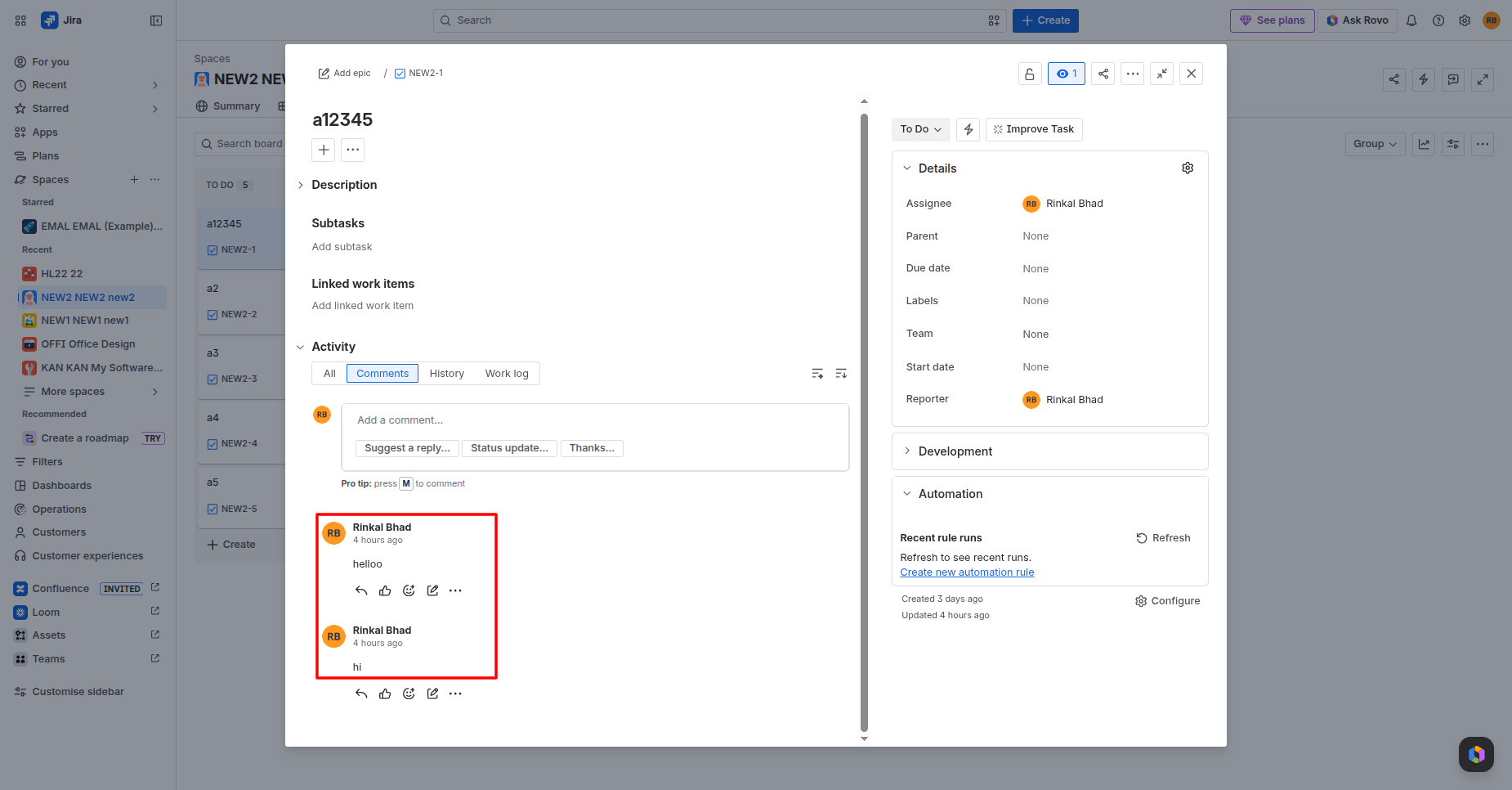Add emoji reaction to the 'hi' comment
Viewport: 1512px width, 790px height.
point(409,693)
